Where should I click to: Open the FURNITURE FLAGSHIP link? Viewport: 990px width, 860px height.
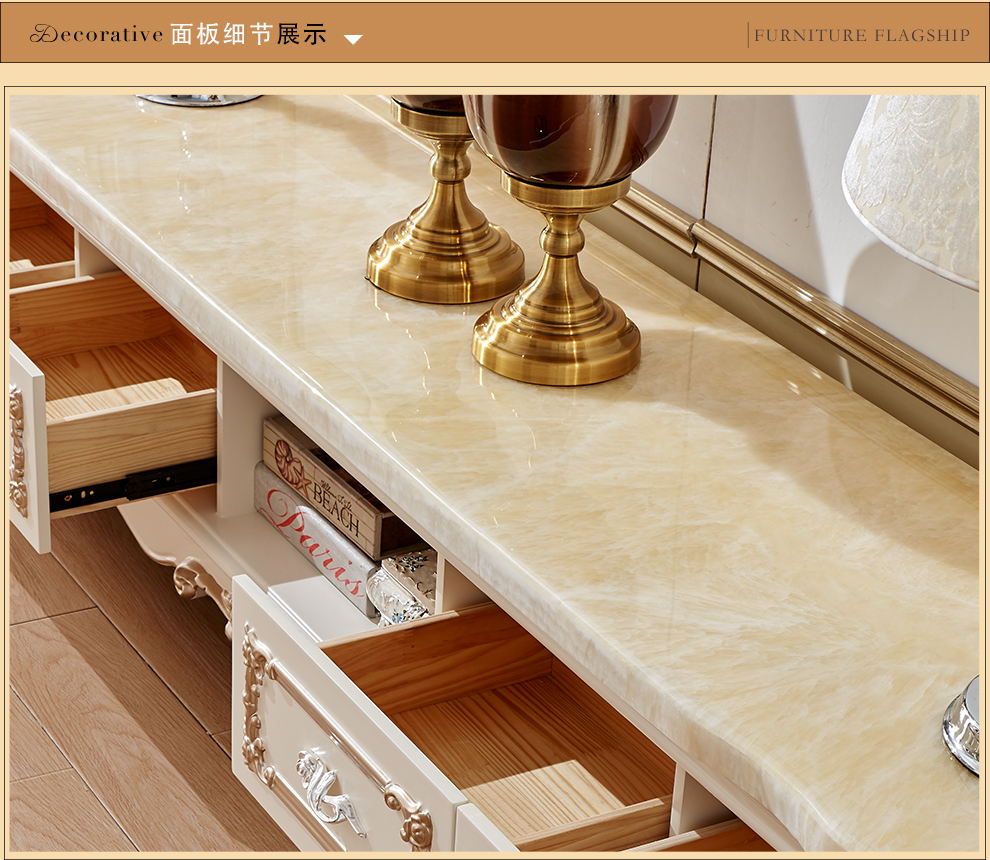(x=861, y=35)
